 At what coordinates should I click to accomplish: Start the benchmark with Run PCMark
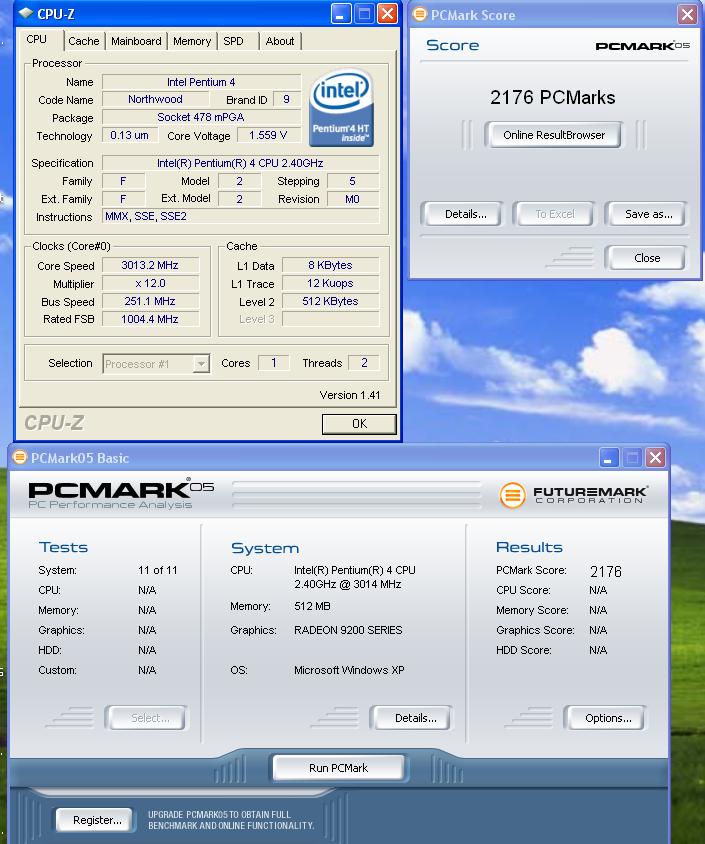[x=339, y=768]
